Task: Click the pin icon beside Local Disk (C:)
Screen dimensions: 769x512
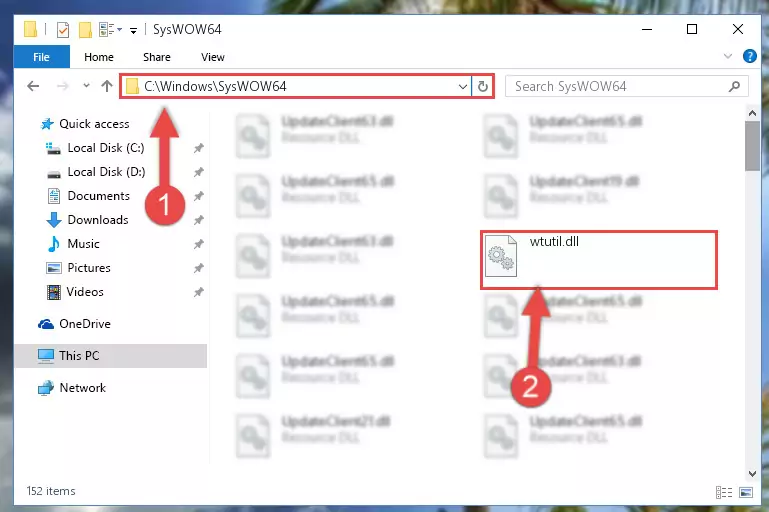Action: coord(198,148)
